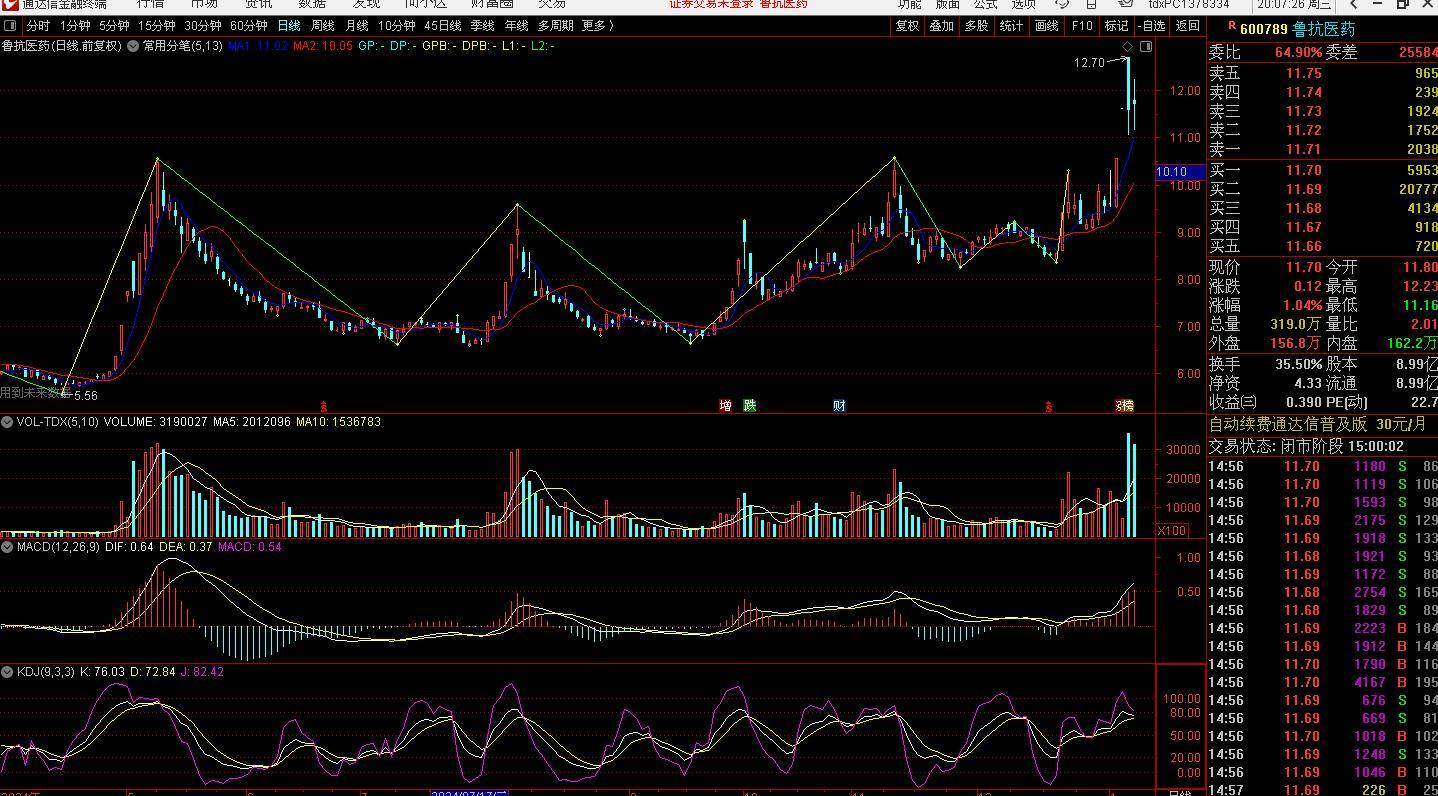Toggle the left sidebar panel icon
Screen dimensions: 1438x796
(11, 26)
